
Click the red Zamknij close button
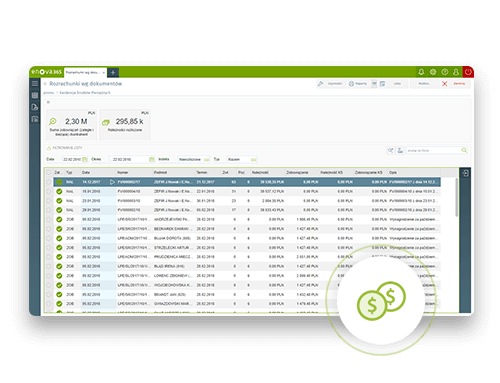455,84
